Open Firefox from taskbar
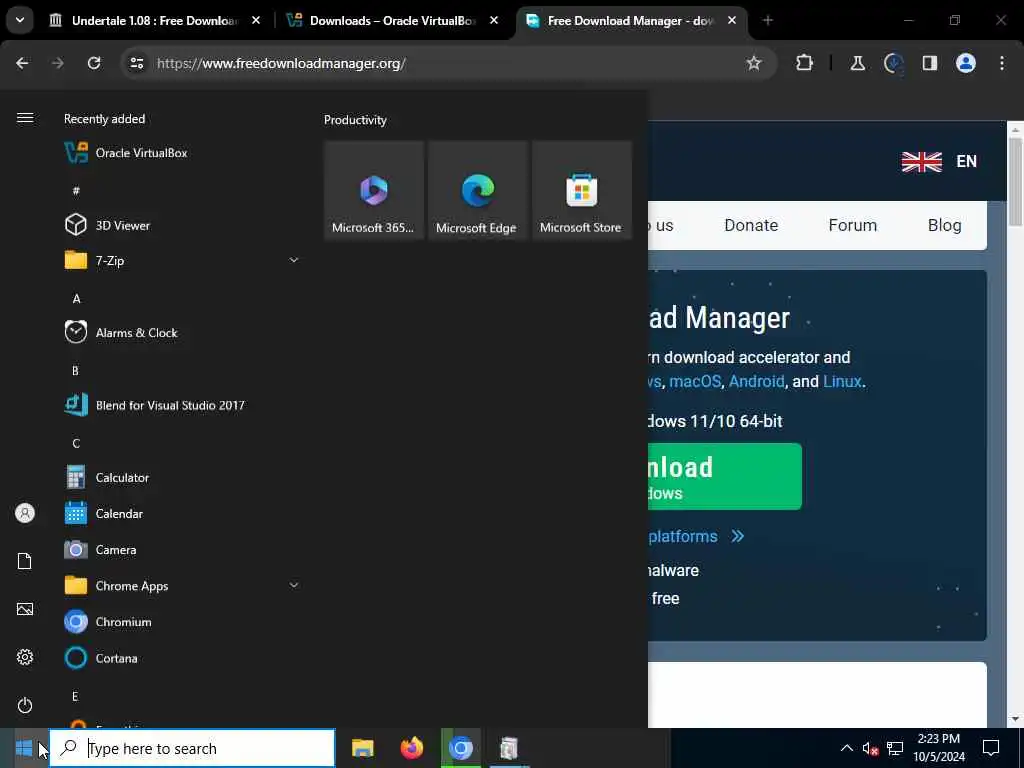The width and height of the screenshot is (1024, 768). pos(411,748)
